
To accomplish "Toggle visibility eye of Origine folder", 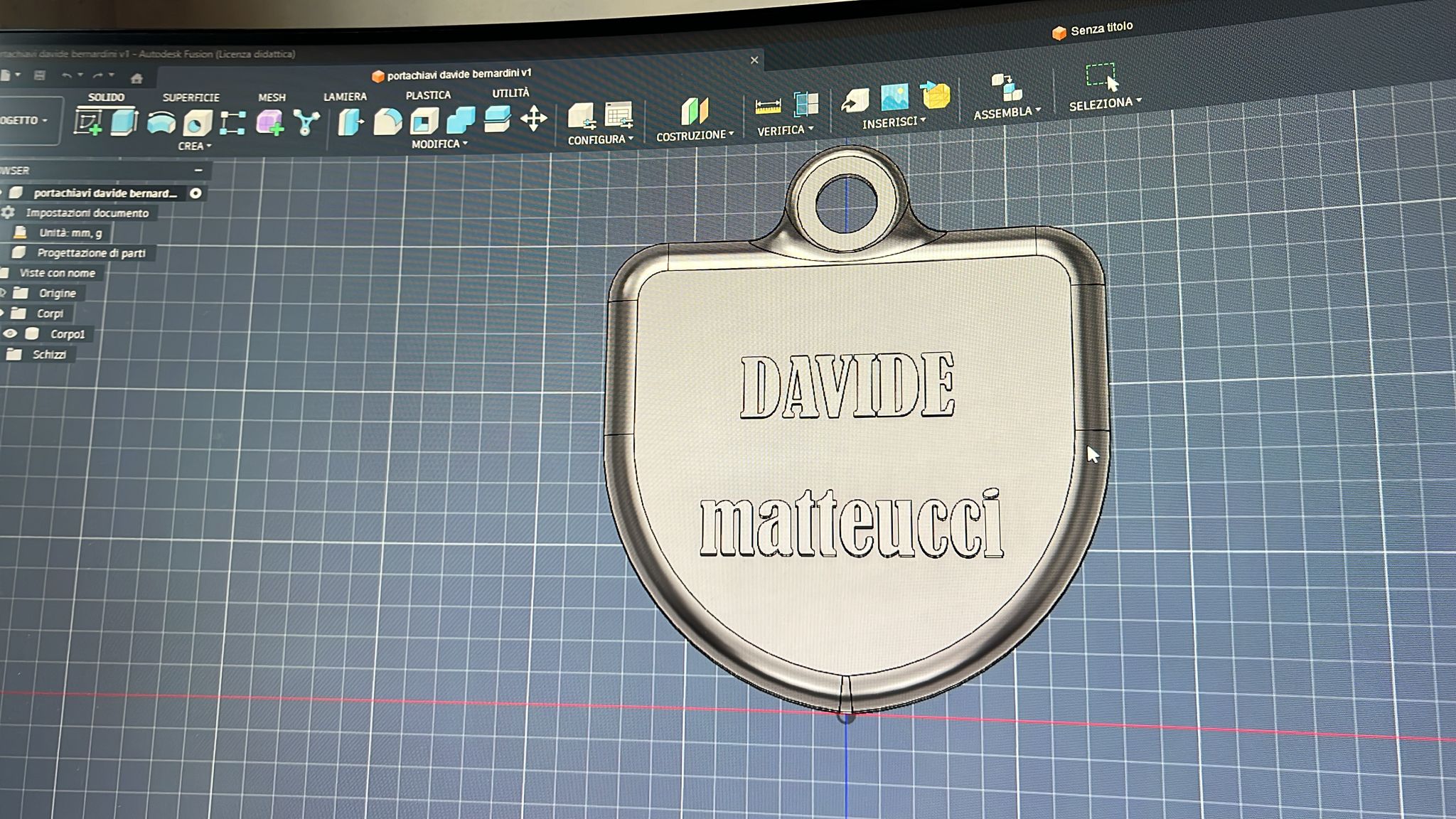I will pos(3,293).
